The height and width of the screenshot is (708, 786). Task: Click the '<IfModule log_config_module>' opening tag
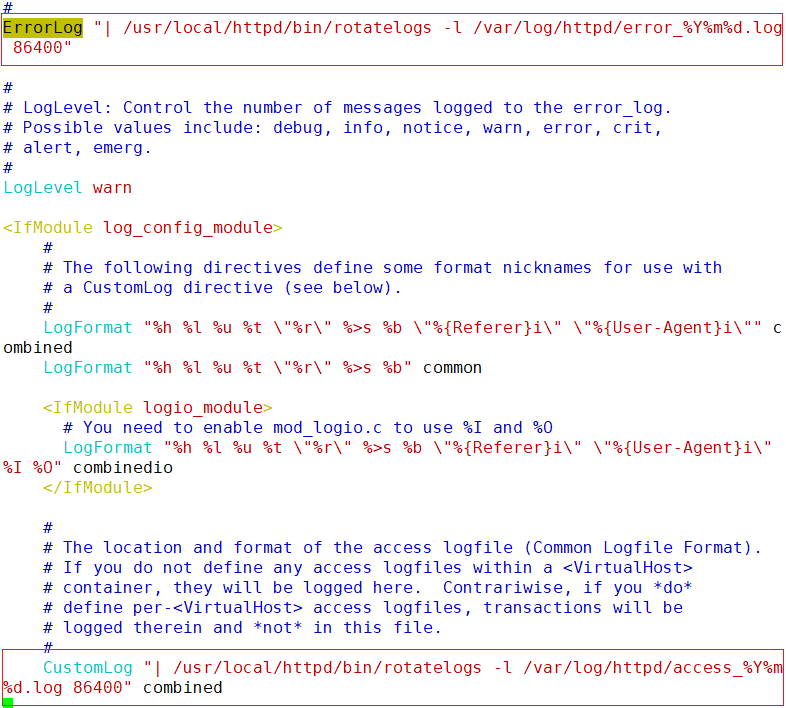[x=143, y=228]
